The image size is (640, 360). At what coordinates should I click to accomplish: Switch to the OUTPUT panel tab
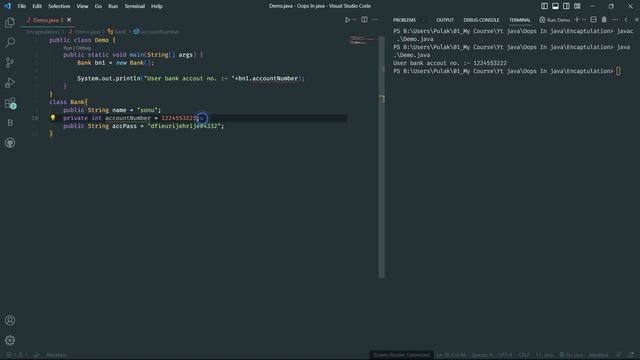[445, 20]
